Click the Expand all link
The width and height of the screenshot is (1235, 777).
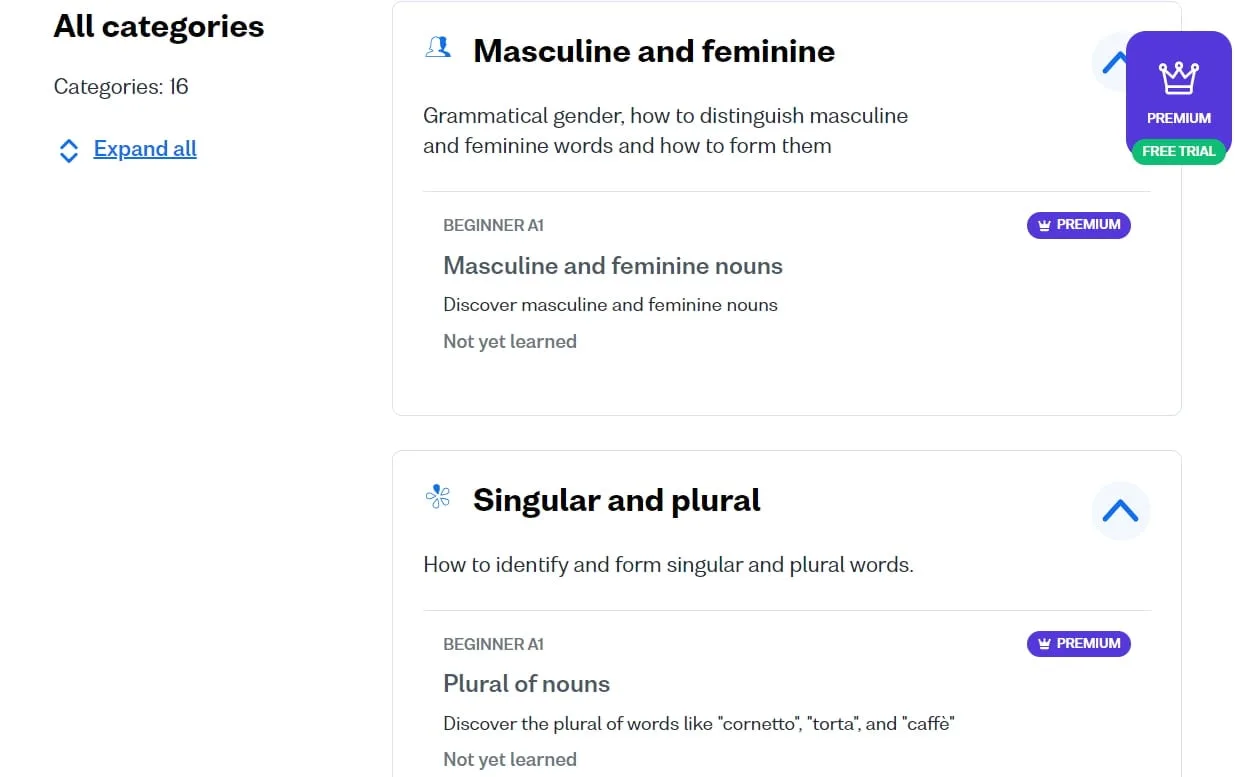click(x=145, y=149)
